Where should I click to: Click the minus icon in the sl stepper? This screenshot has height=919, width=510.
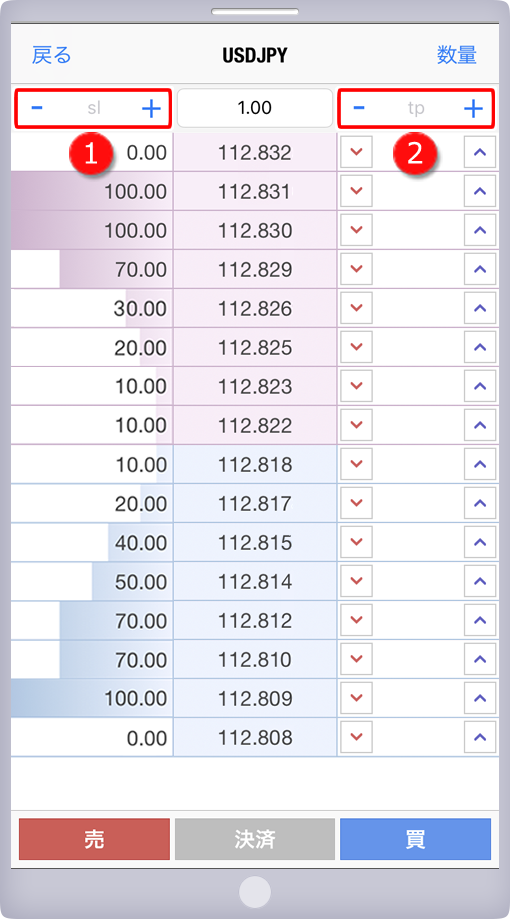coord(36,108)
